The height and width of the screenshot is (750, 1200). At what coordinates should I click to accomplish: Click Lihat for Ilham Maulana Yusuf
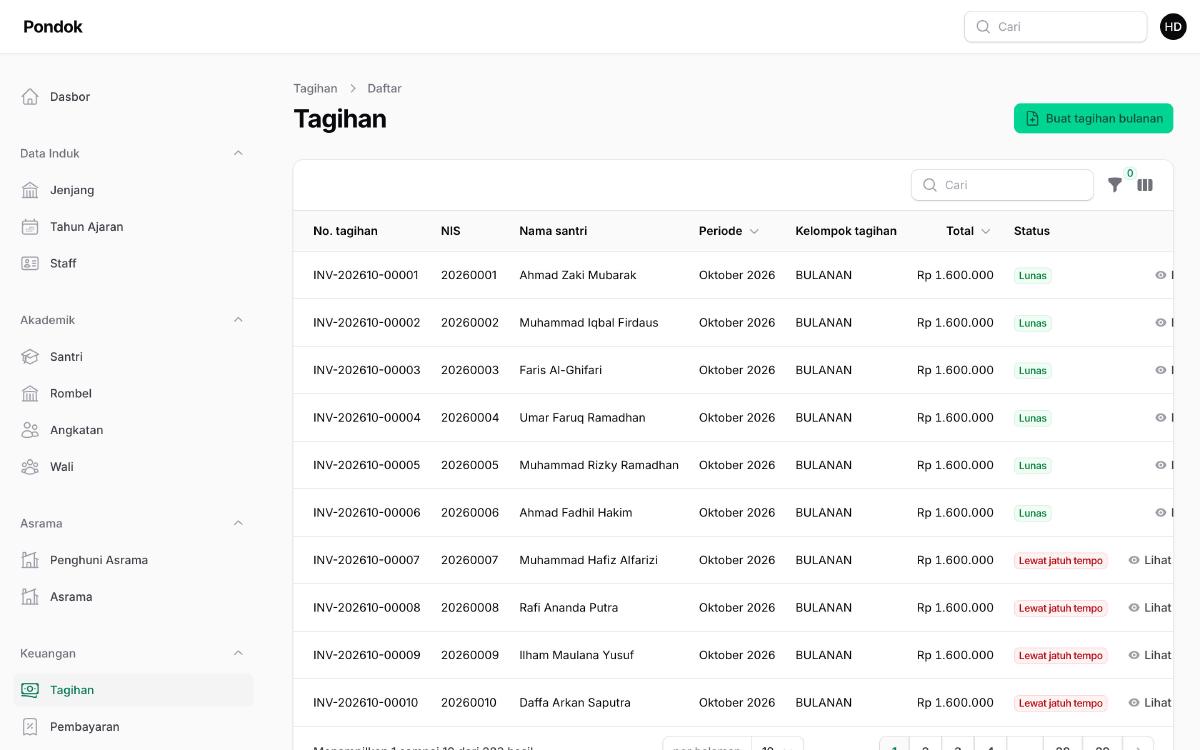[1150, 655]
